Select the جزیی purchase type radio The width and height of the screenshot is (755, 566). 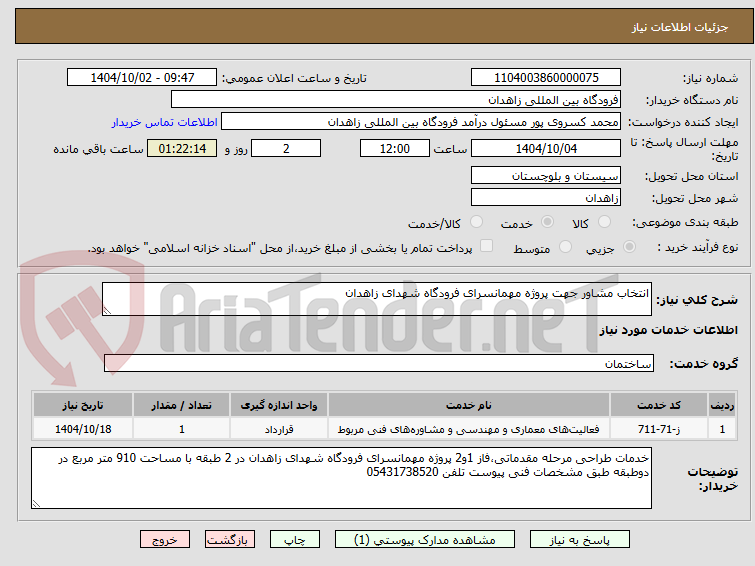(629, 247)
